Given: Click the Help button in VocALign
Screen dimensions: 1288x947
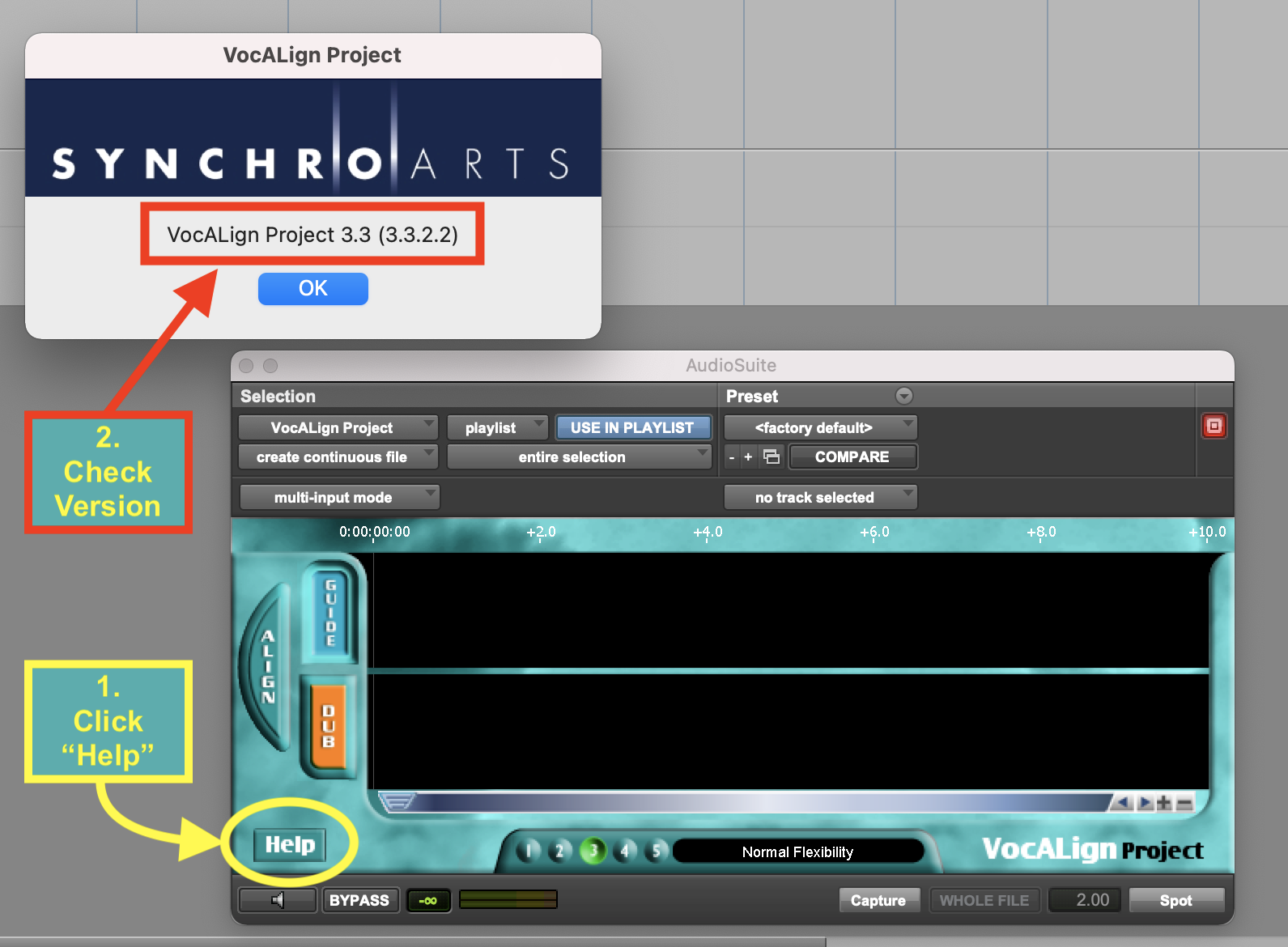Looking at the screenshot, I should [290, 845].
